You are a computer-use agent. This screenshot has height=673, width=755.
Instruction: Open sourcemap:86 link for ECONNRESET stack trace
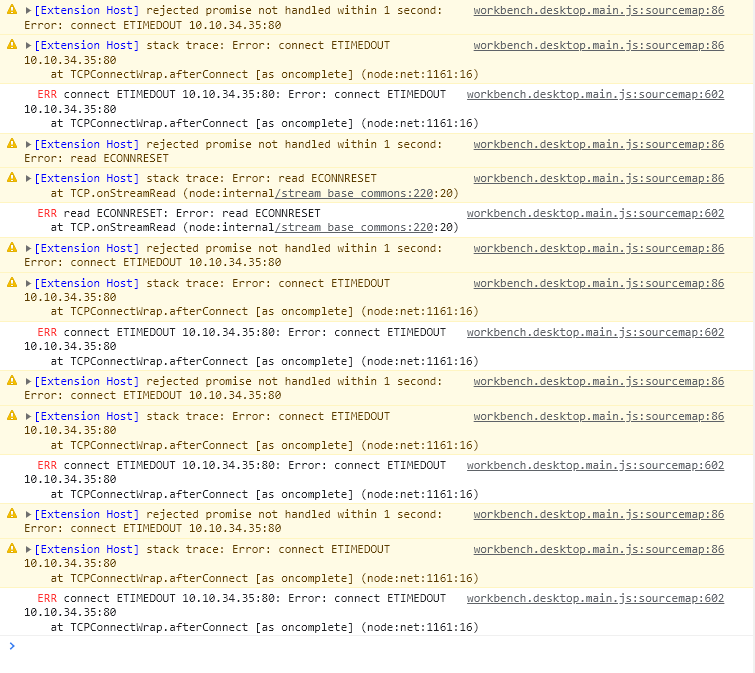[x=598, y=178]
